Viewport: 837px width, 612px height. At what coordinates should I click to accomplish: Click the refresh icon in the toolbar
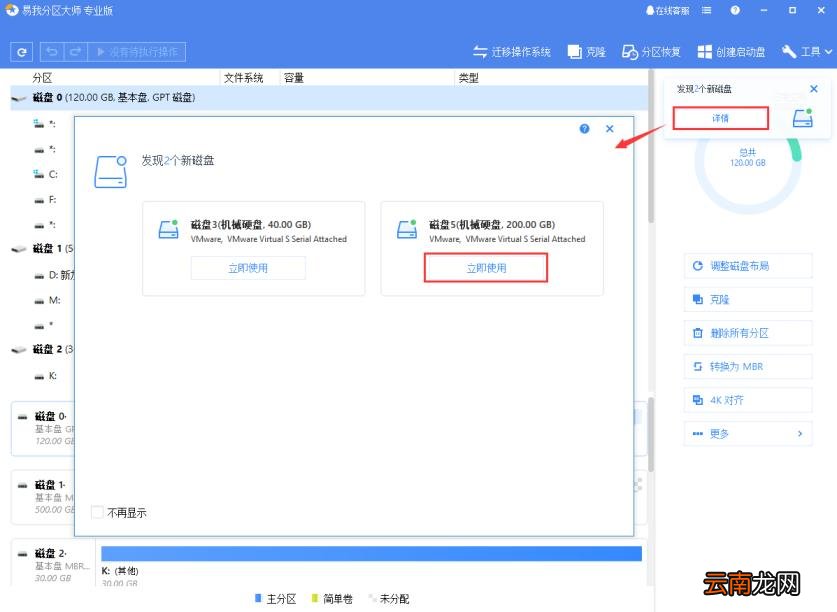(x=22, y=52)
